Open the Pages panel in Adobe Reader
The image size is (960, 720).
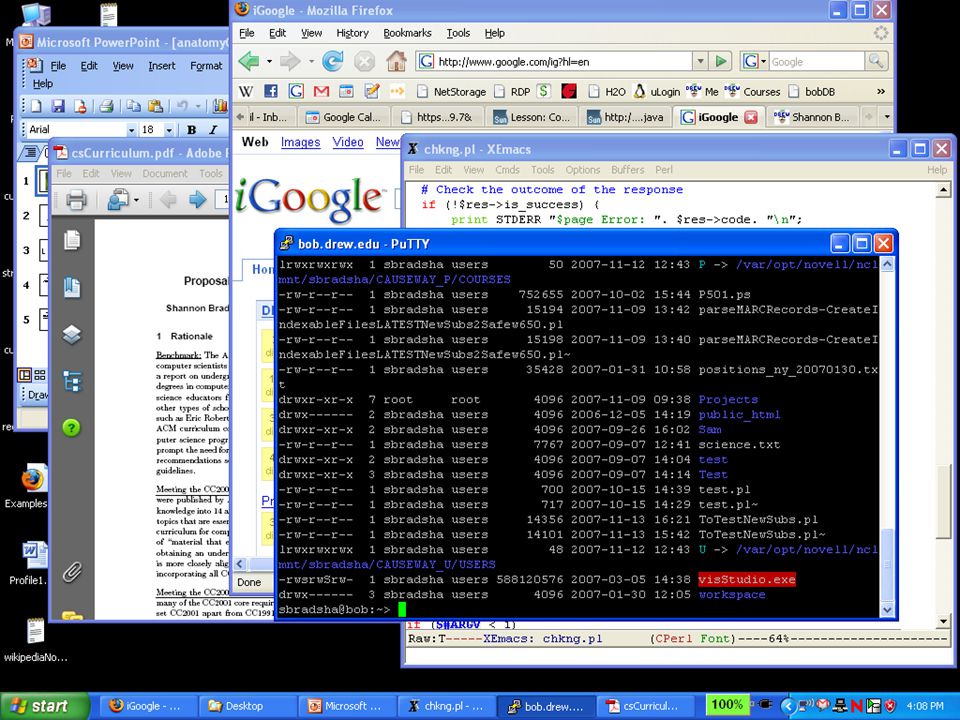72,240
